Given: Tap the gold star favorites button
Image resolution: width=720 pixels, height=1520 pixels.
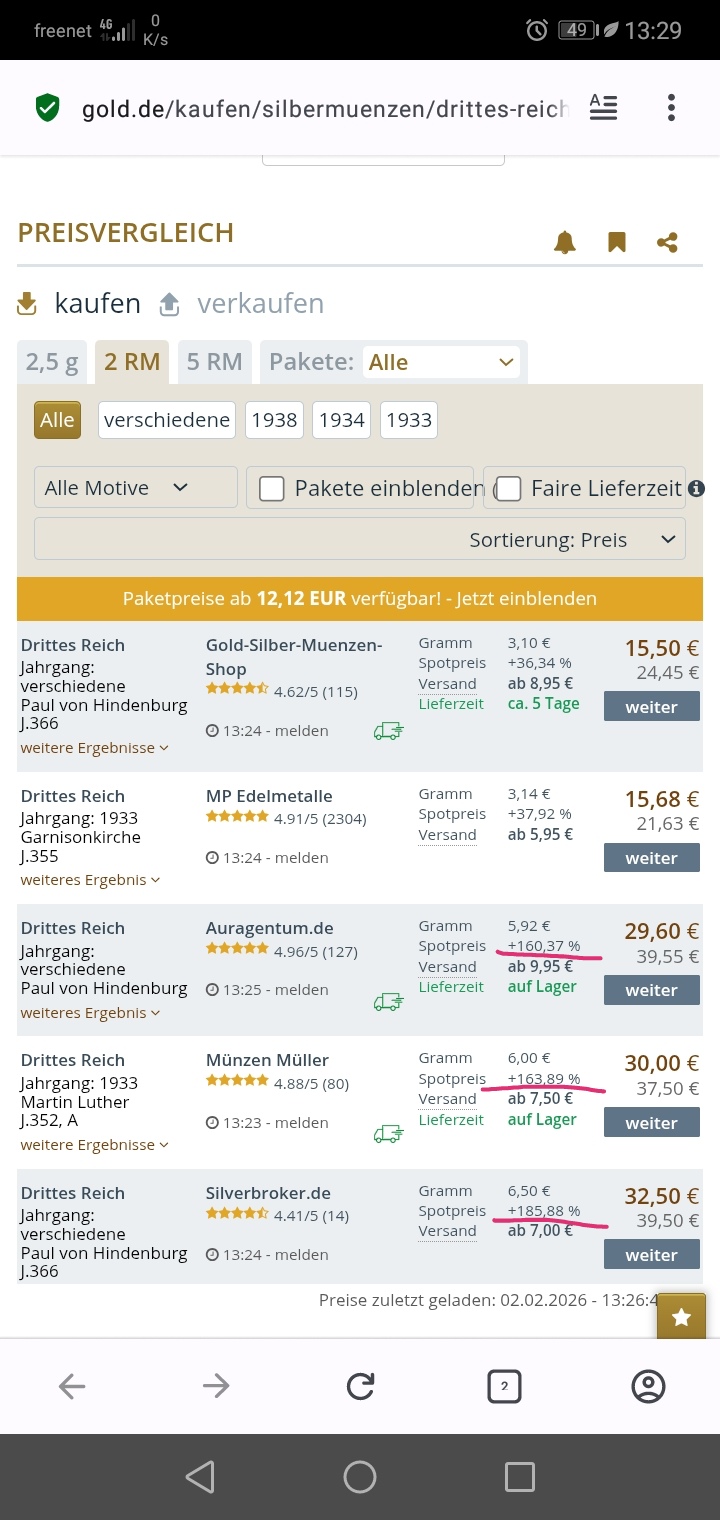Looking at the screenshot, I should click(x=681, y=1317).
